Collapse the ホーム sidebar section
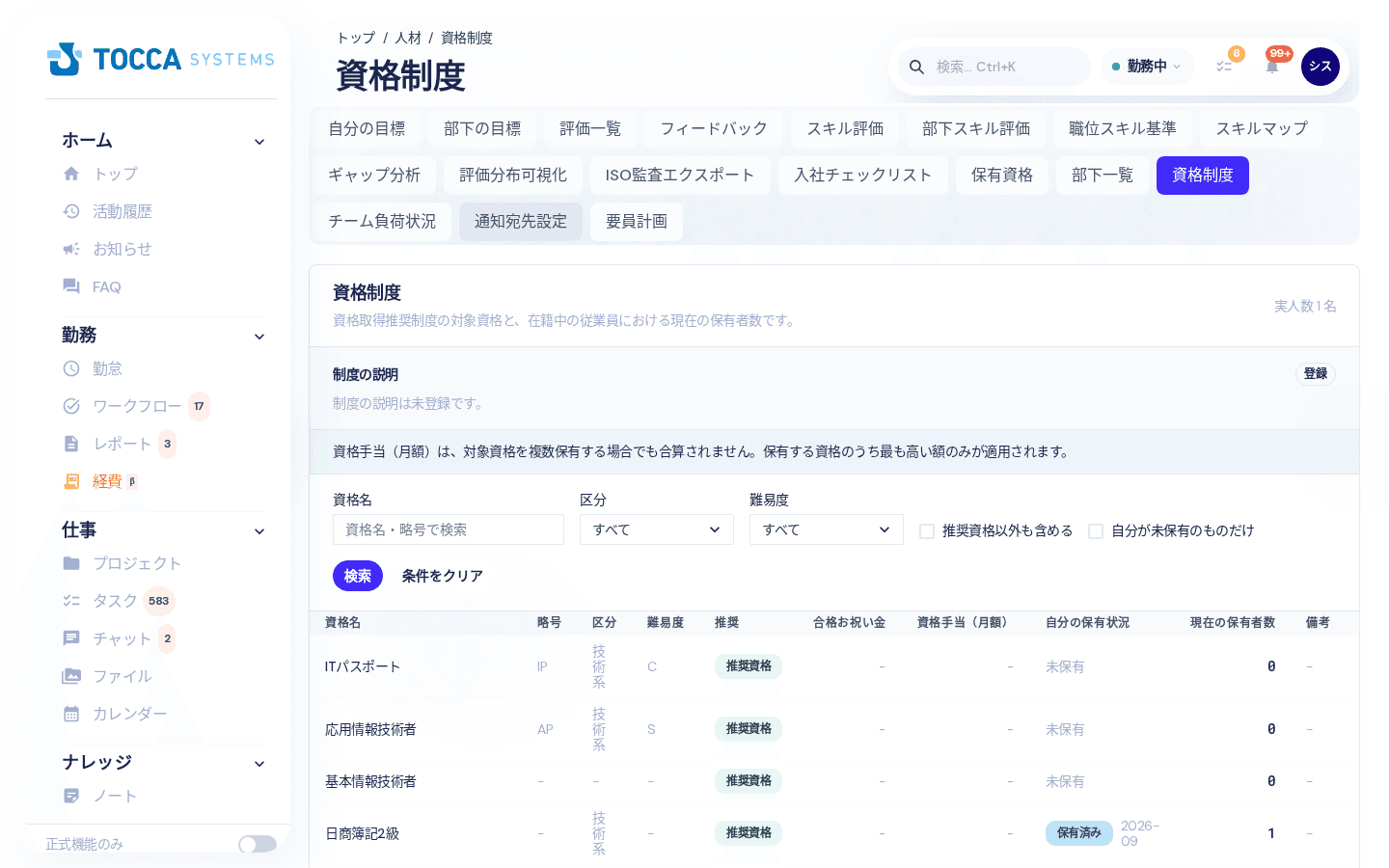 (259, 142)
